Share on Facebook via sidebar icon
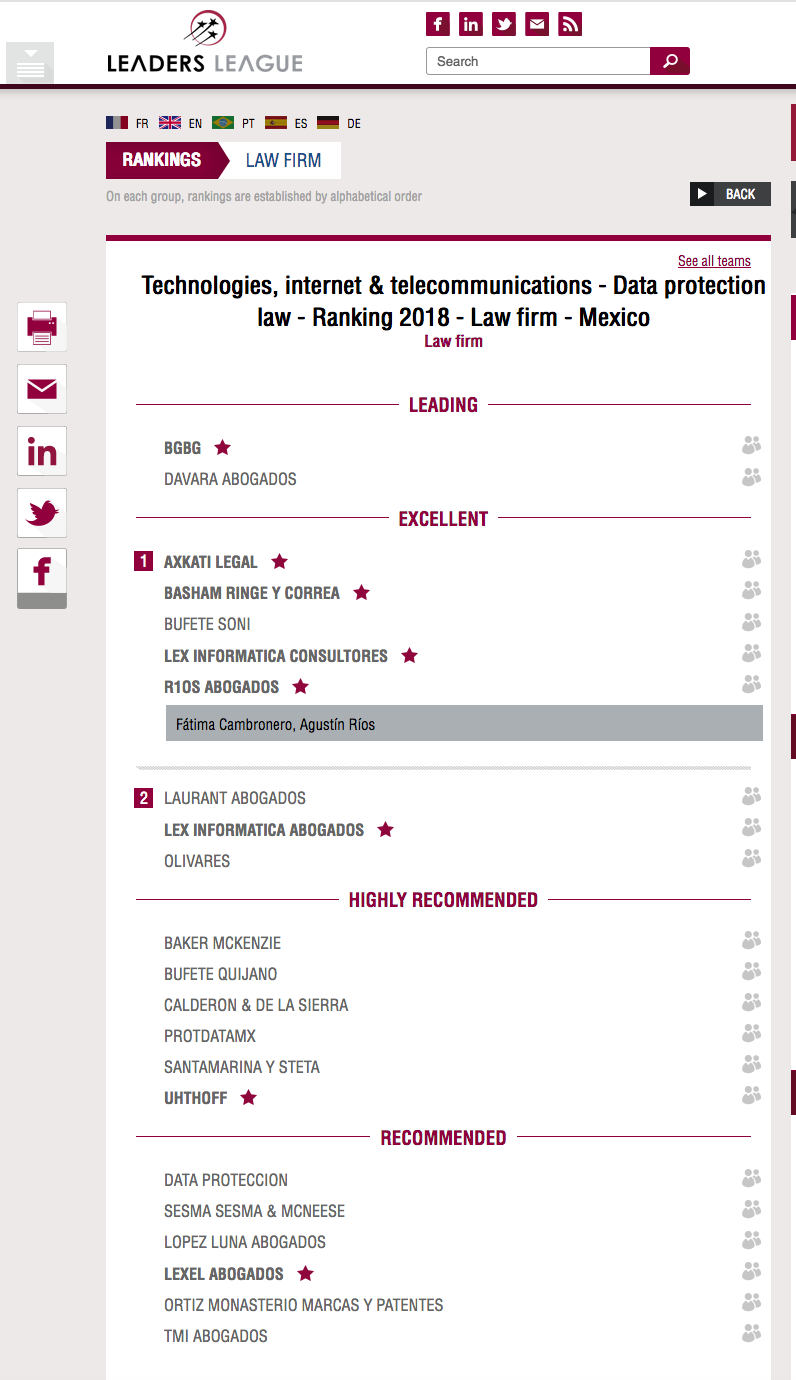This screenshot has width=796, height=1380. [x=42, y=578]
